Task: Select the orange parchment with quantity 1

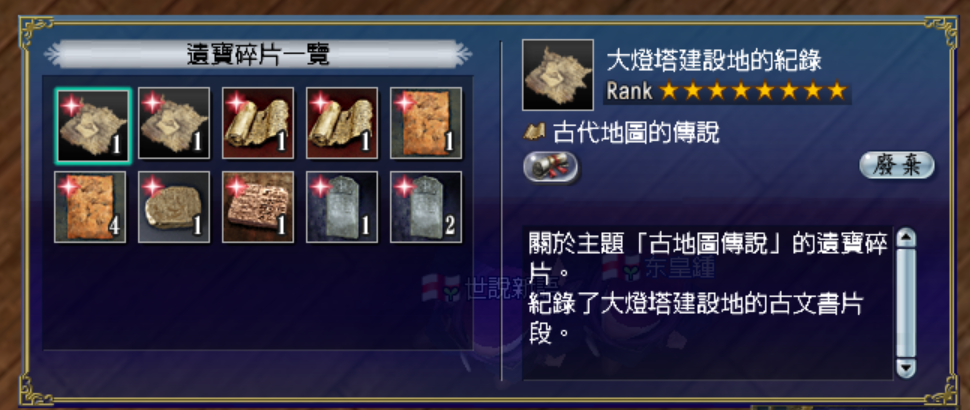Action: point(426,123)
